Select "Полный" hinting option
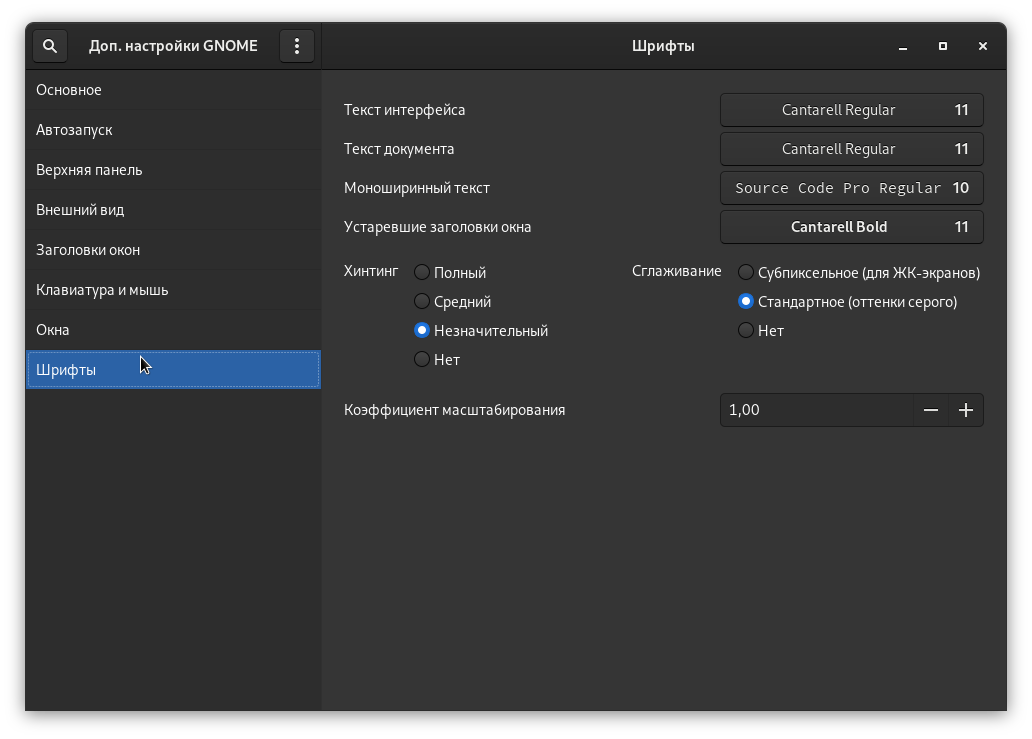 (x=422, y=272)
